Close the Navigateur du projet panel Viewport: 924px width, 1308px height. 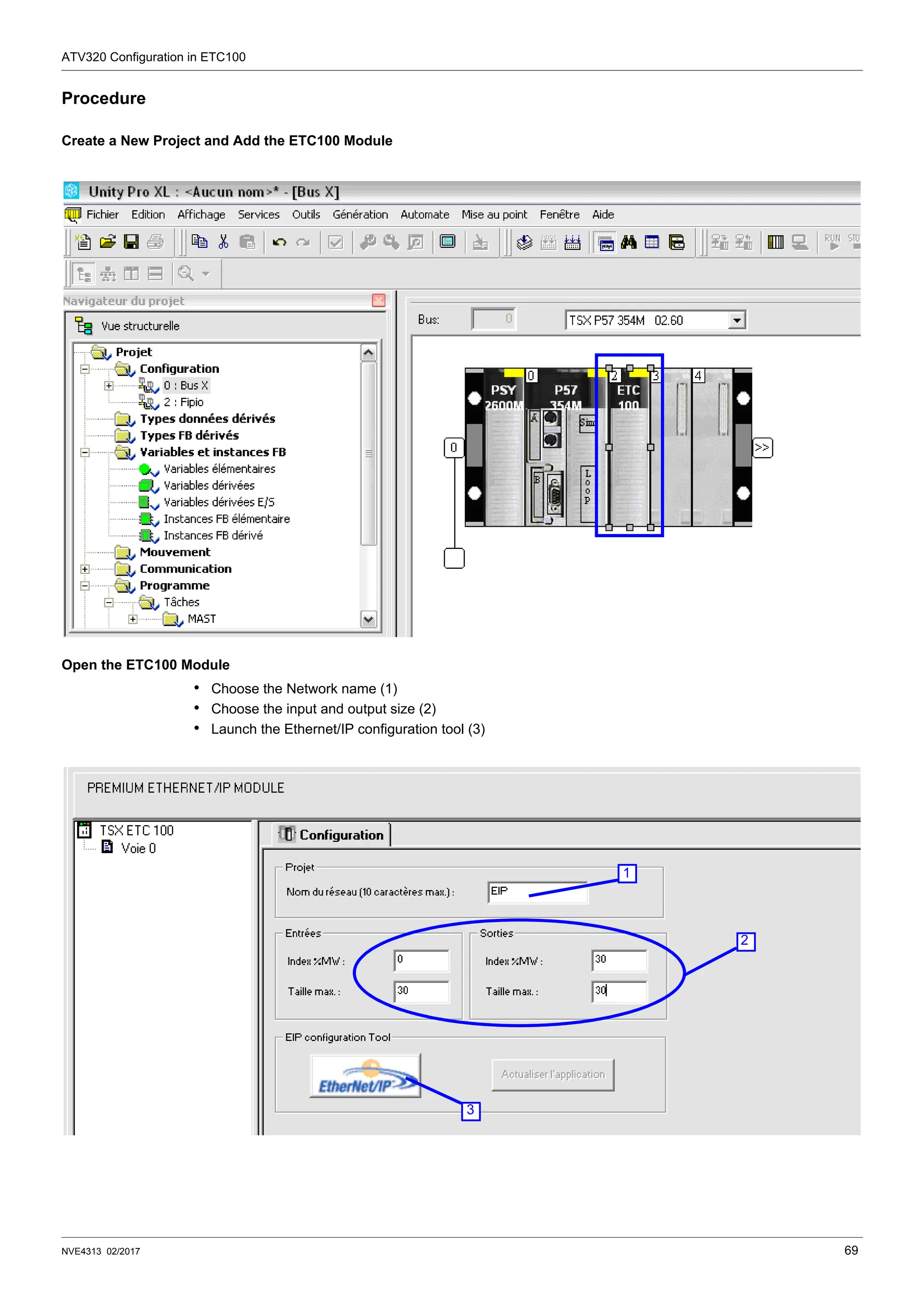coord(379,300)
